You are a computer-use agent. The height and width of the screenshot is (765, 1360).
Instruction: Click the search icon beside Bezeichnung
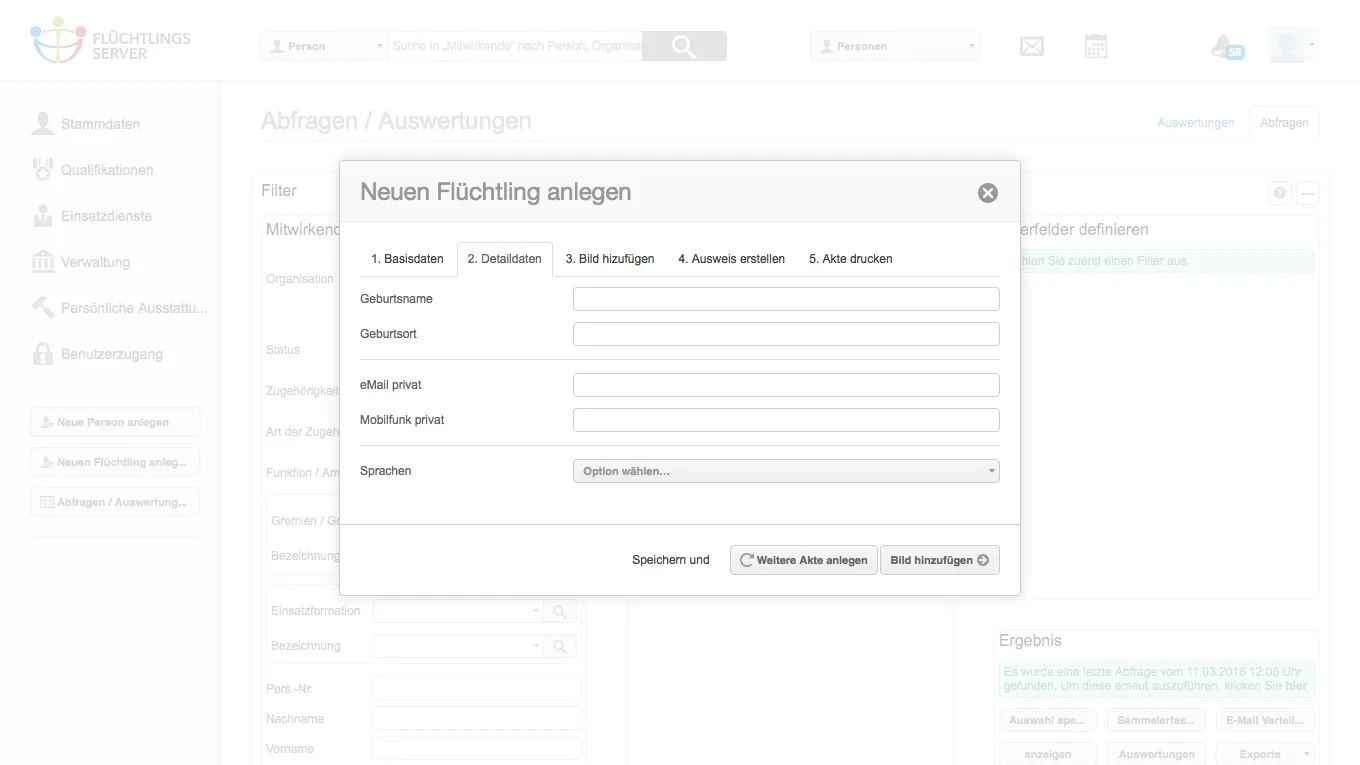tap(560, 646)
